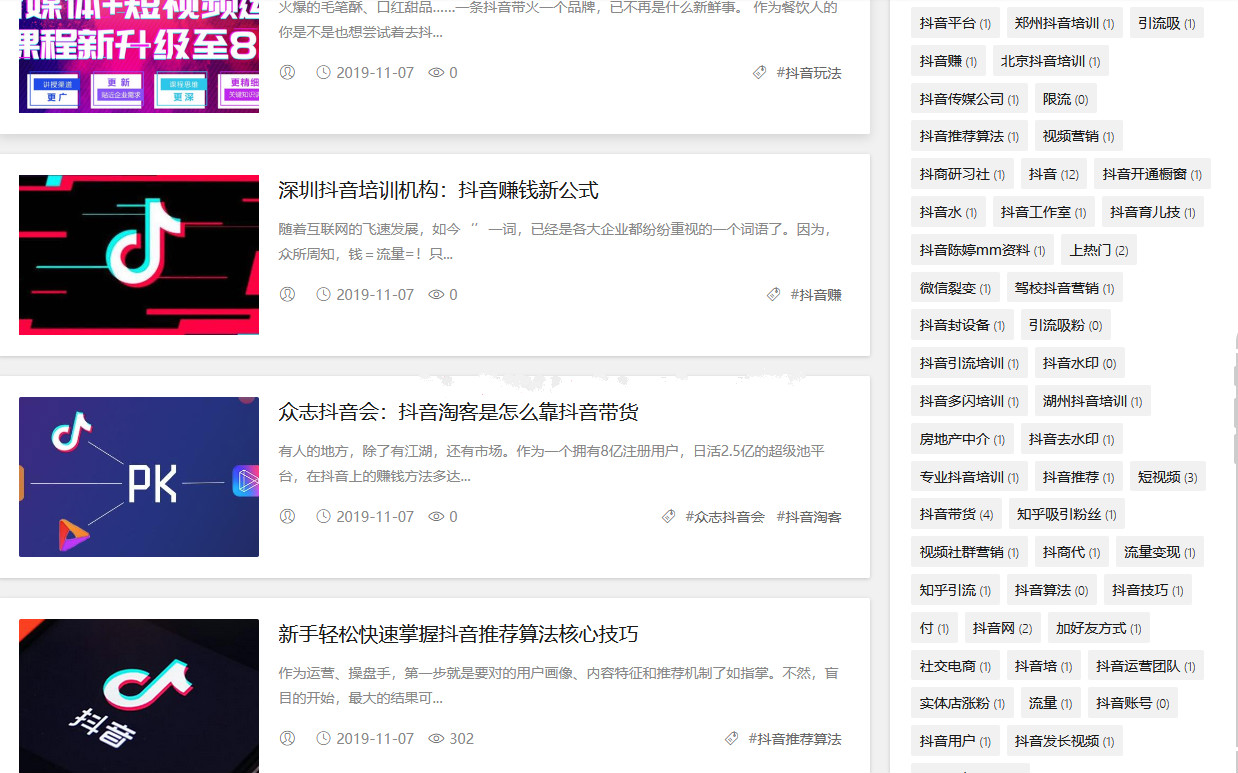
Task: Select the 抖音育儿技 tag
Action: click(x=1152, y=212)
